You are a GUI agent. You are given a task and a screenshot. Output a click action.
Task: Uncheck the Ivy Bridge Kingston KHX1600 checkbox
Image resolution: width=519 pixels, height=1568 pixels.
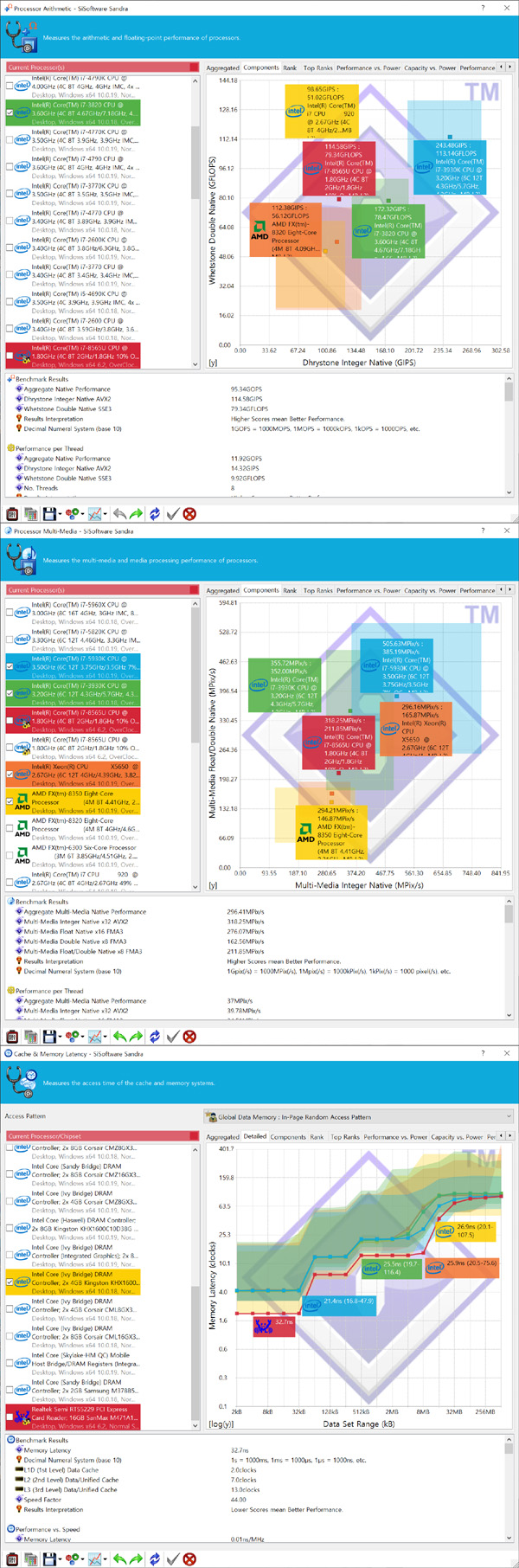pos(10,1282)
